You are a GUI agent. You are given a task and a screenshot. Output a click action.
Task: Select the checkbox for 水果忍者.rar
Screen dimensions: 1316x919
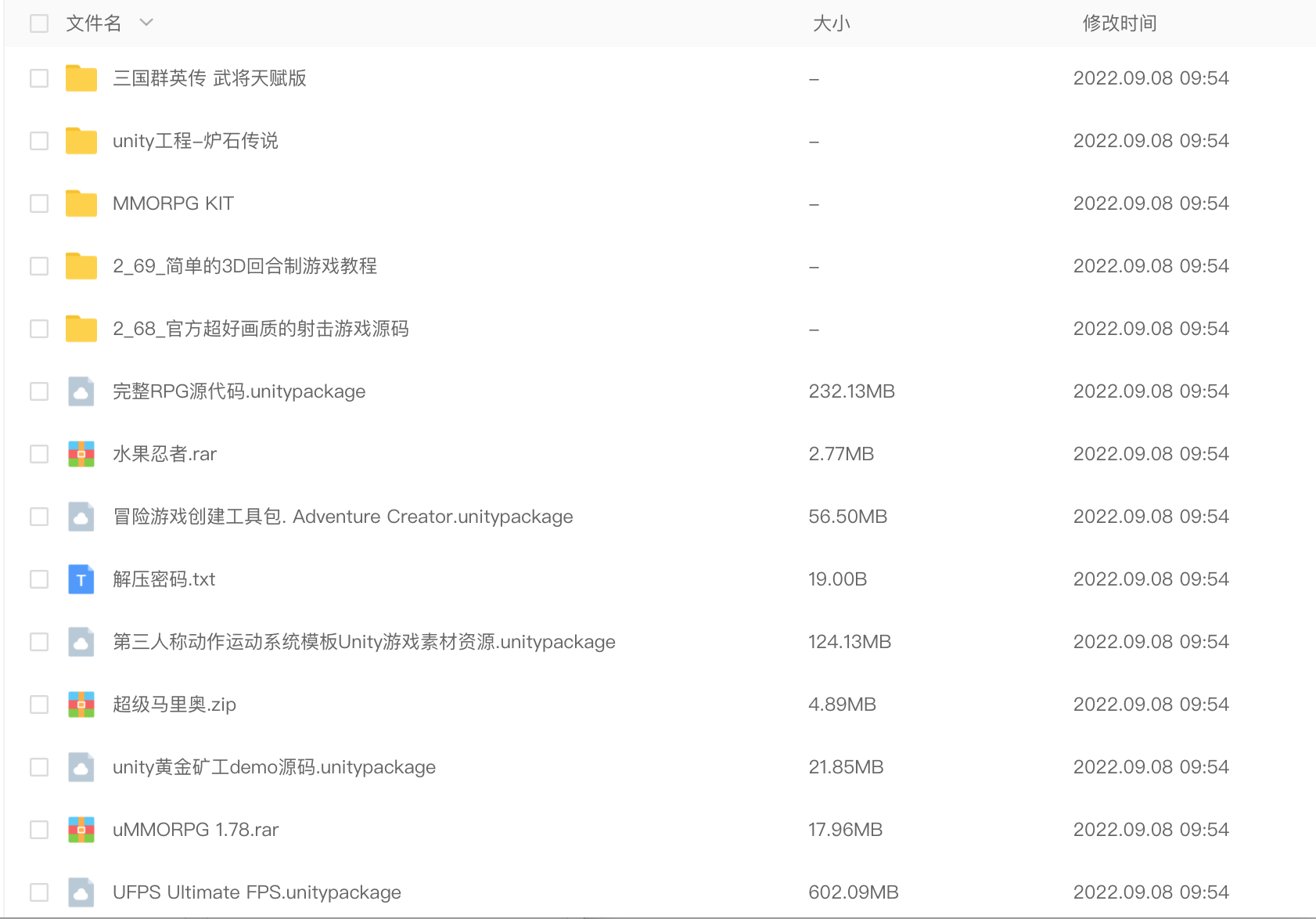click(38, 453)
